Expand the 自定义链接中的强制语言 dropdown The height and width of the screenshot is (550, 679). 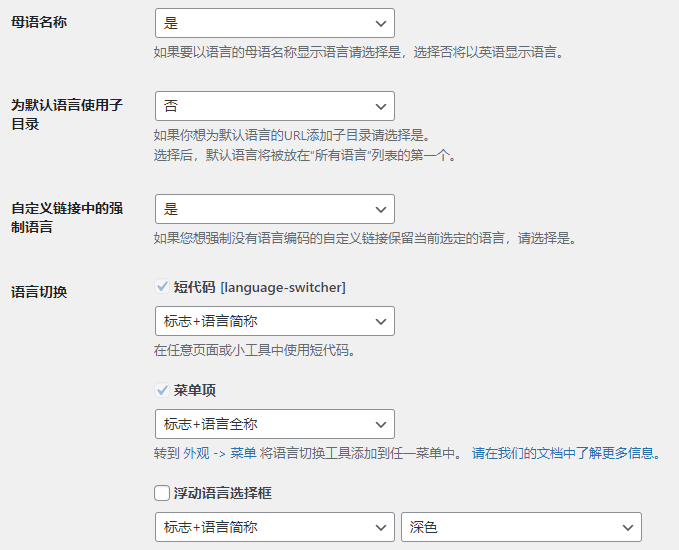pos(274,209)
